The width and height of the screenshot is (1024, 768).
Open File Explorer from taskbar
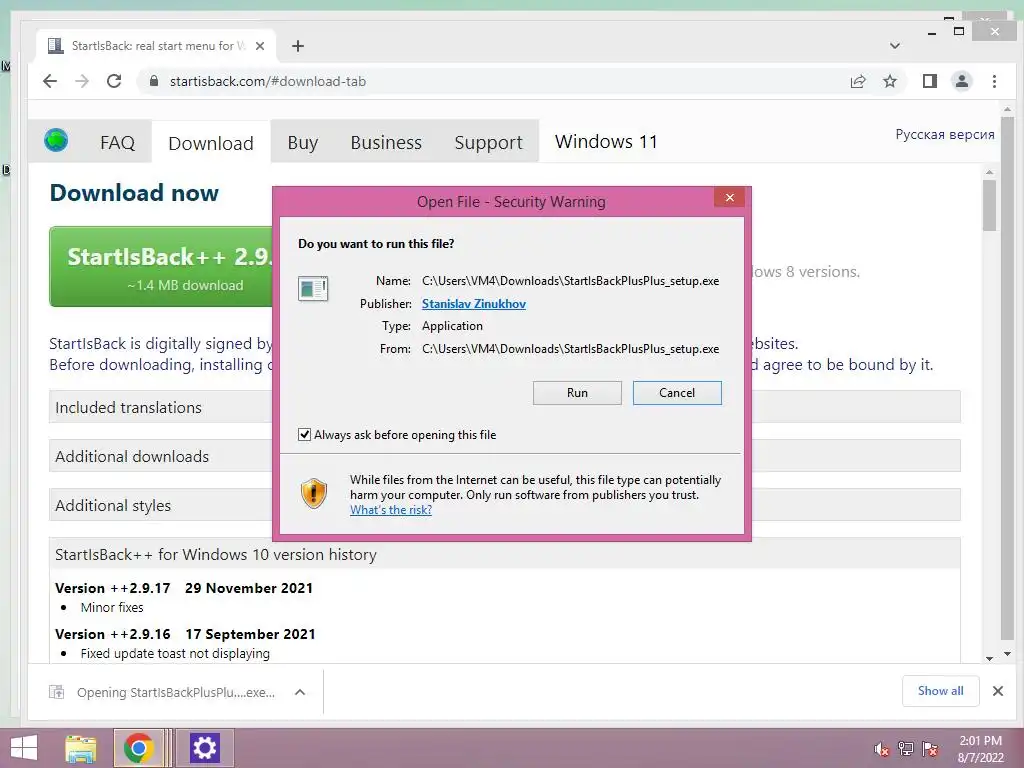click(x=81, y=748)
